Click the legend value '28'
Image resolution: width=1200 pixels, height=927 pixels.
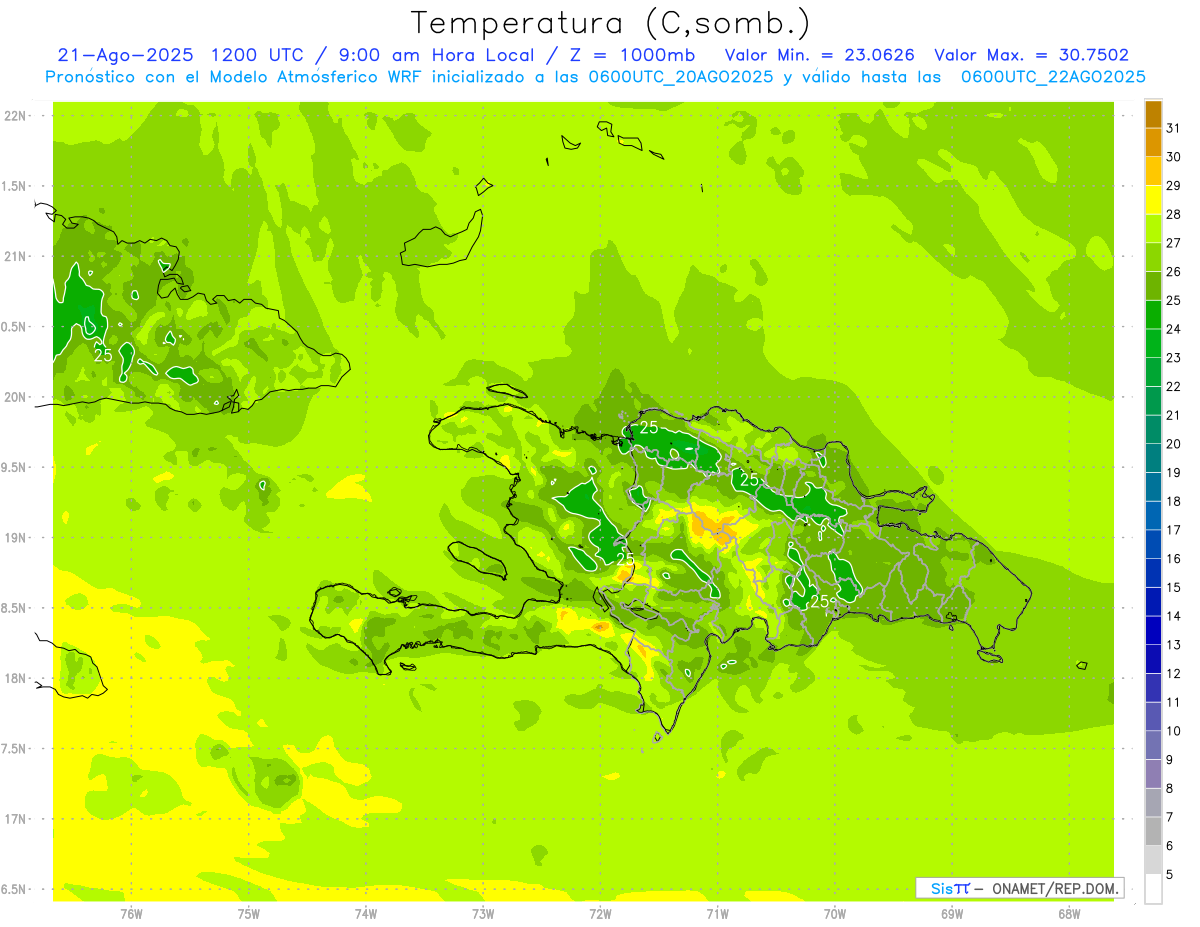tap(1173, 214)
